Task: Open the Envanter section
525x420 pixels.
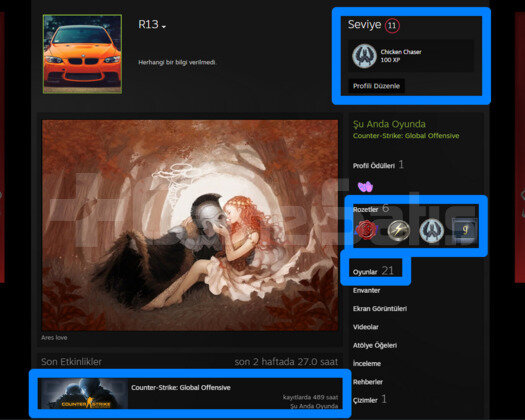Action: point(366,290)
